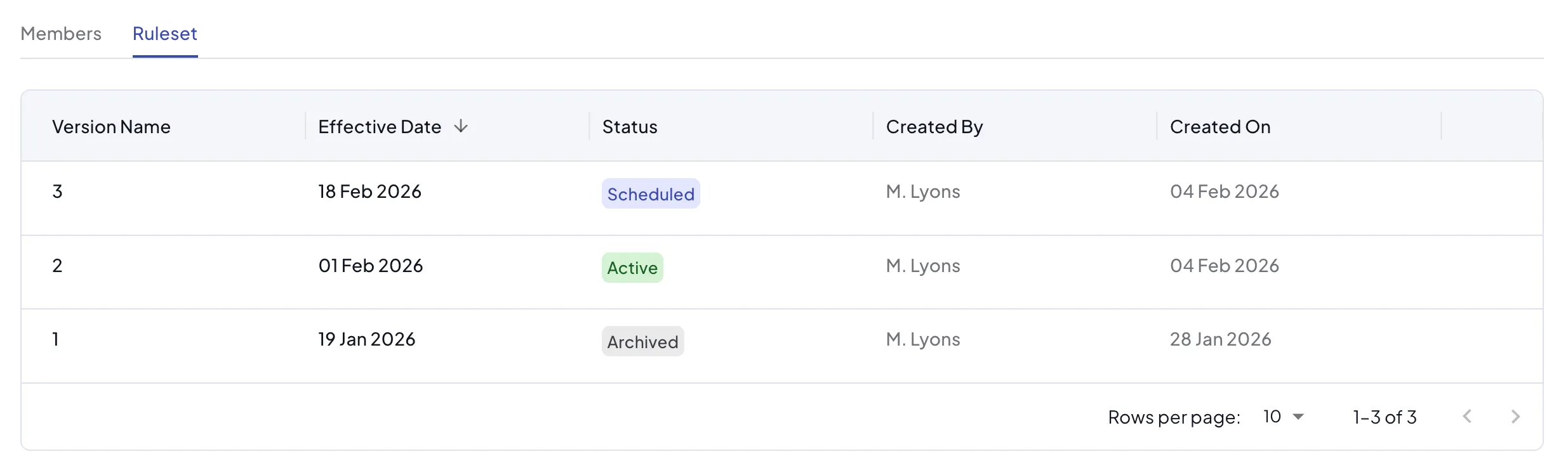Click the 28 Jan 2026 created date
The height and width of the screenshot is (468, 1568).
point(1220,339)
